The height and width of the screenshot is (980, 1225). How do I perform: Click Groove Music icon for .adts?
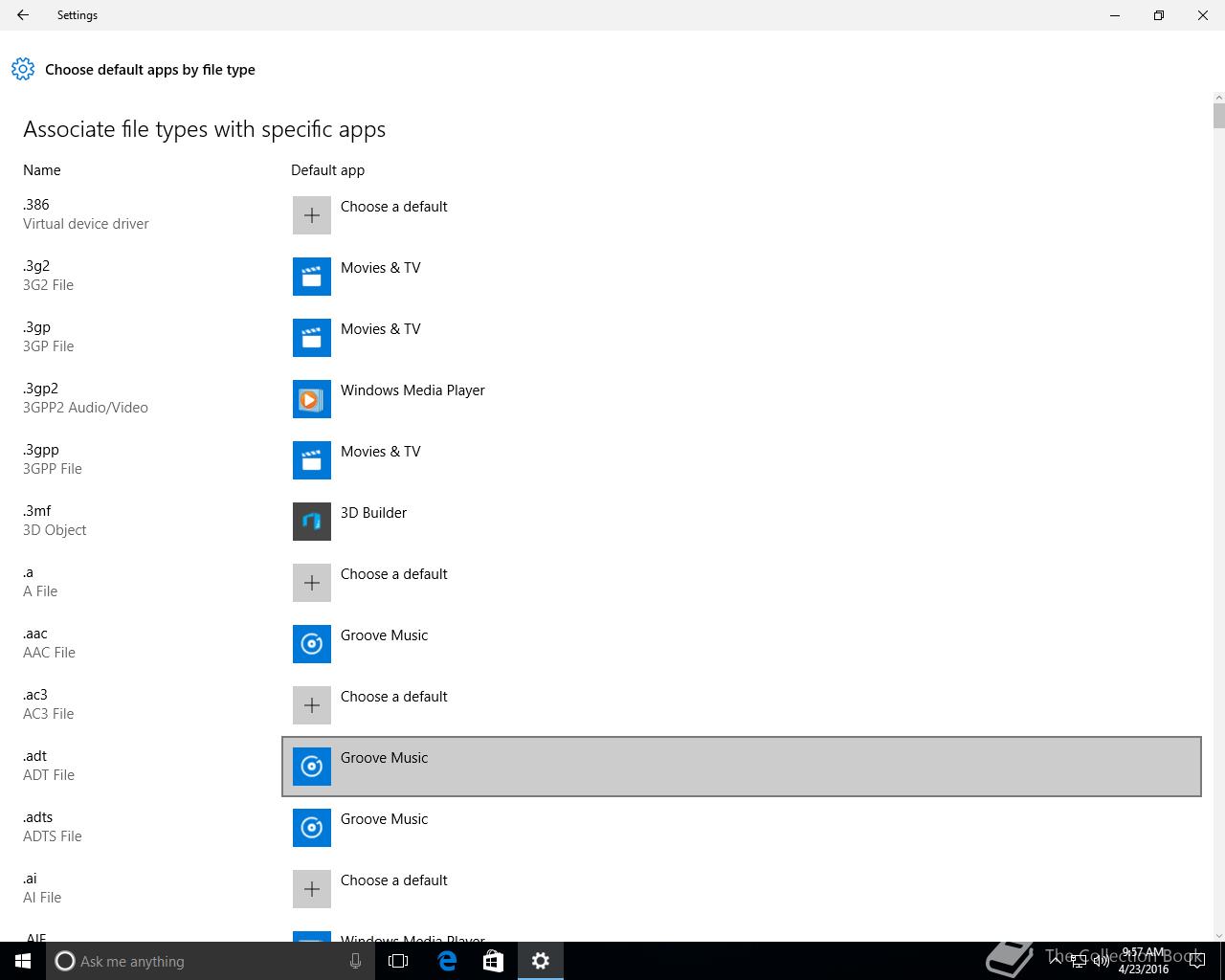(312, 828)
